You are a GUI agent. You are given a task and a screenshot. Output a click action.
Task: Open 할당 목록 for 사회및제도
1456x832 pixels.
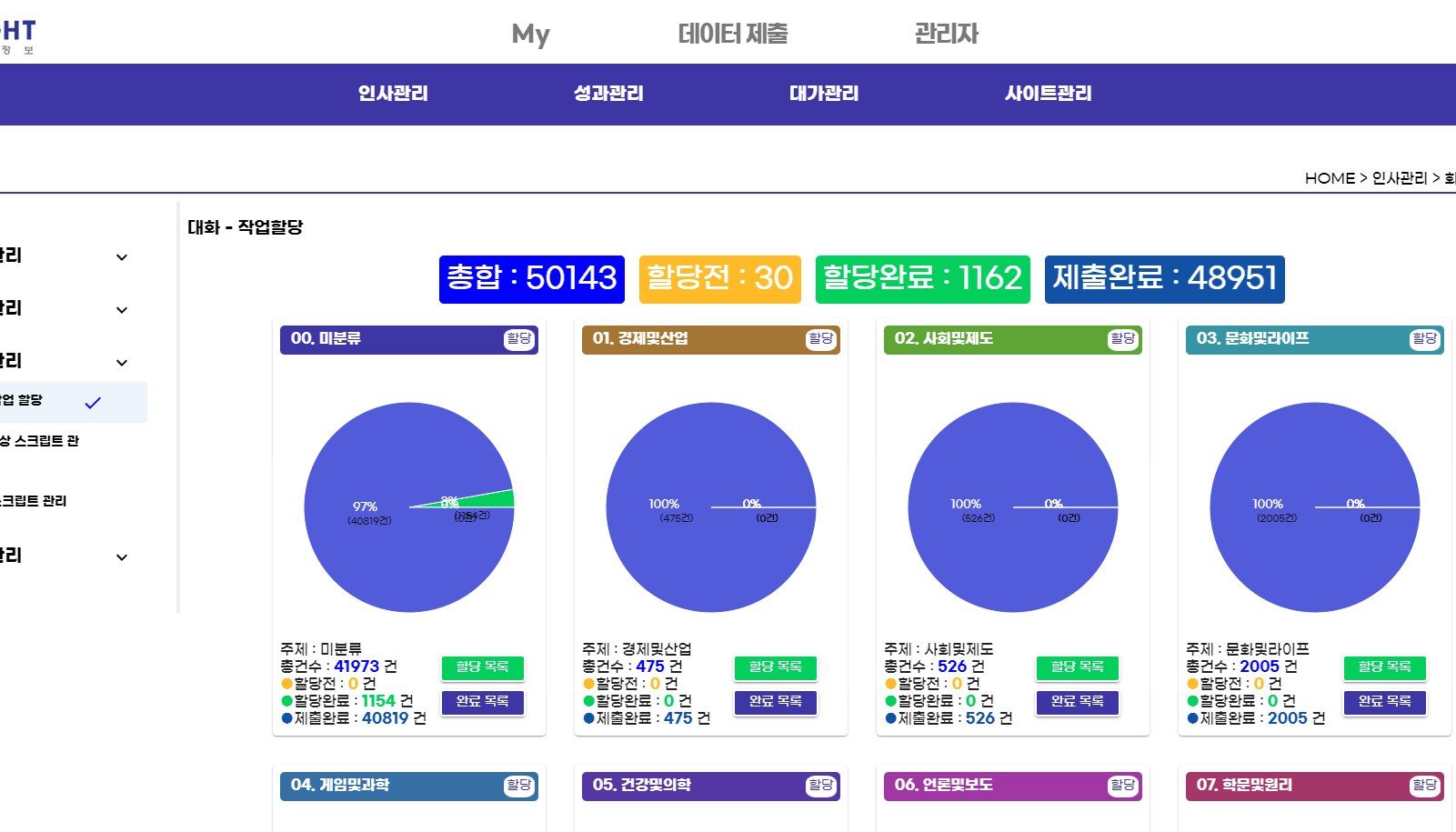click(x=1078, y=667)
